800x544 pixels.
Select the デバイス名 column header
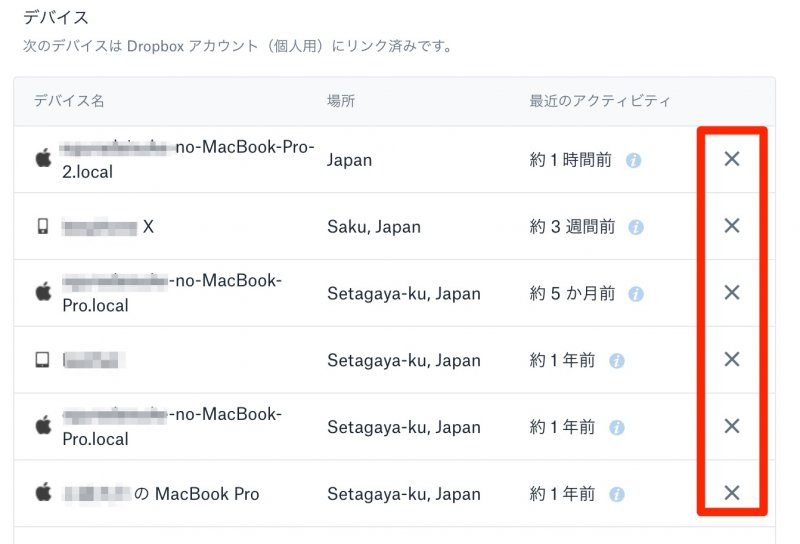pos(69,101)
